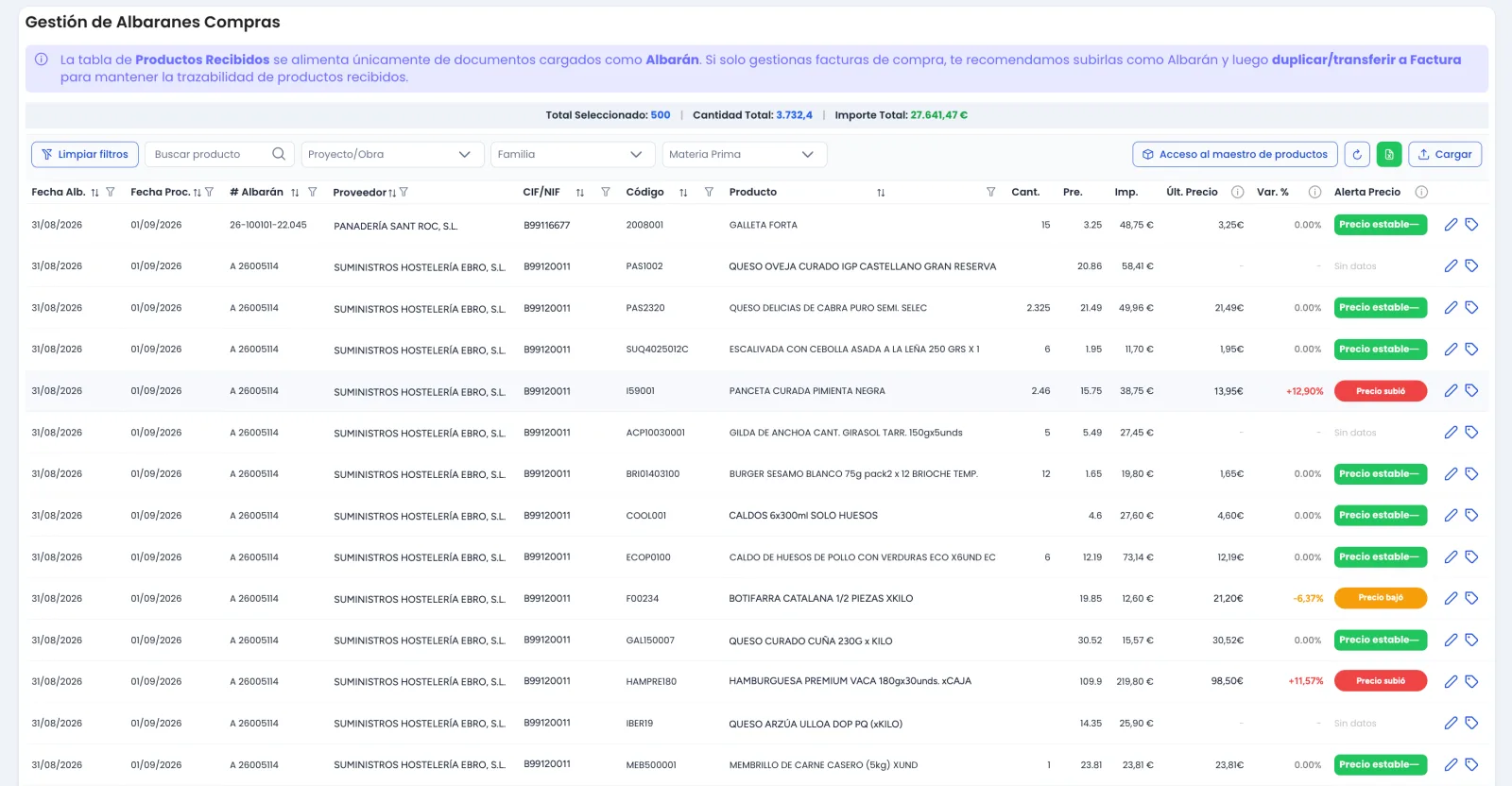Click the red Precio subió badge for HAMBURGUESA PREMIUM
The image size is (1512, 786).
pyautogui.click(x=1381, y=681)
